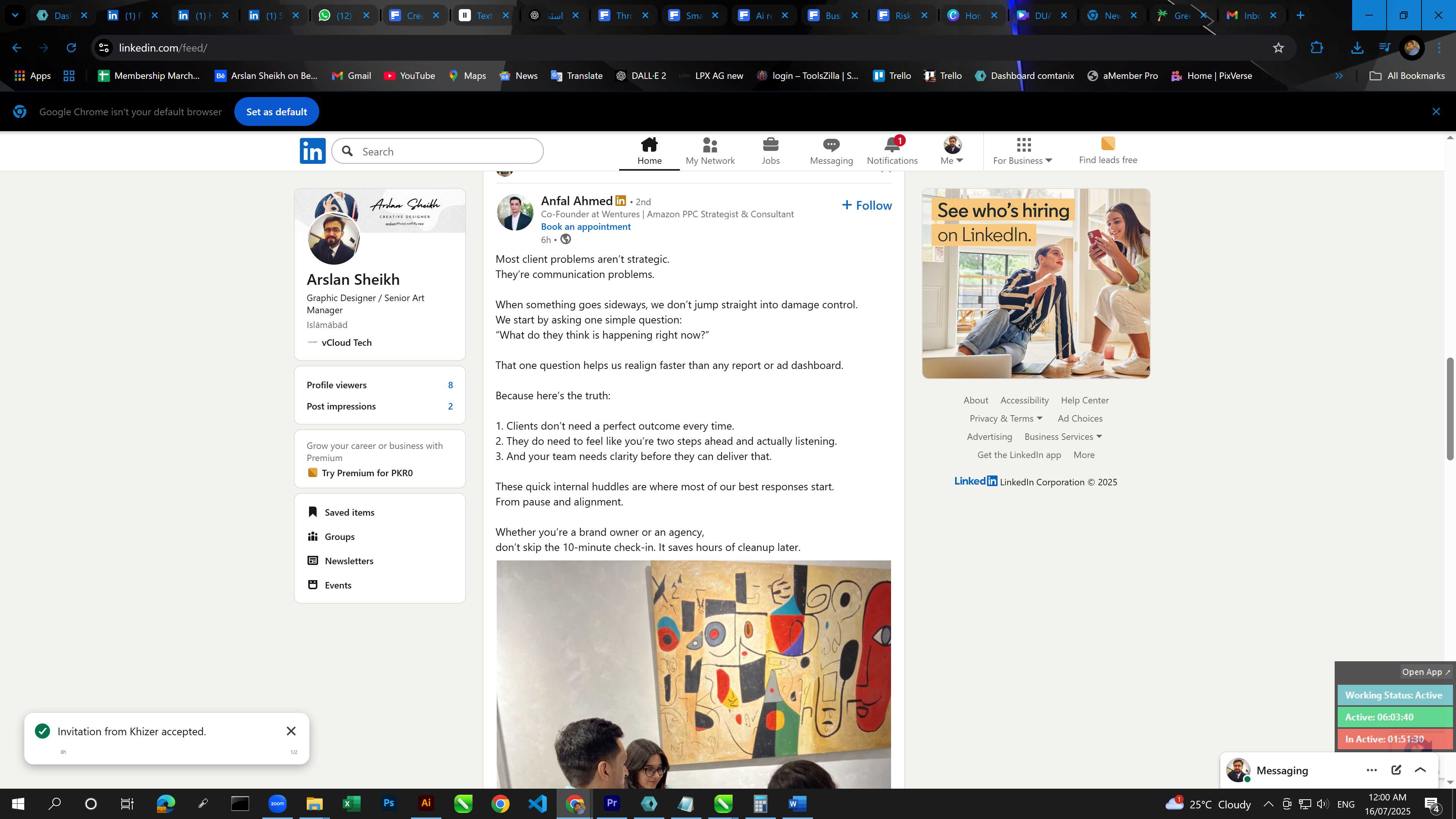1456x819 pixels.
Task: Switch to Inbox Gmail tab
Action: (x=1251, y=15)
